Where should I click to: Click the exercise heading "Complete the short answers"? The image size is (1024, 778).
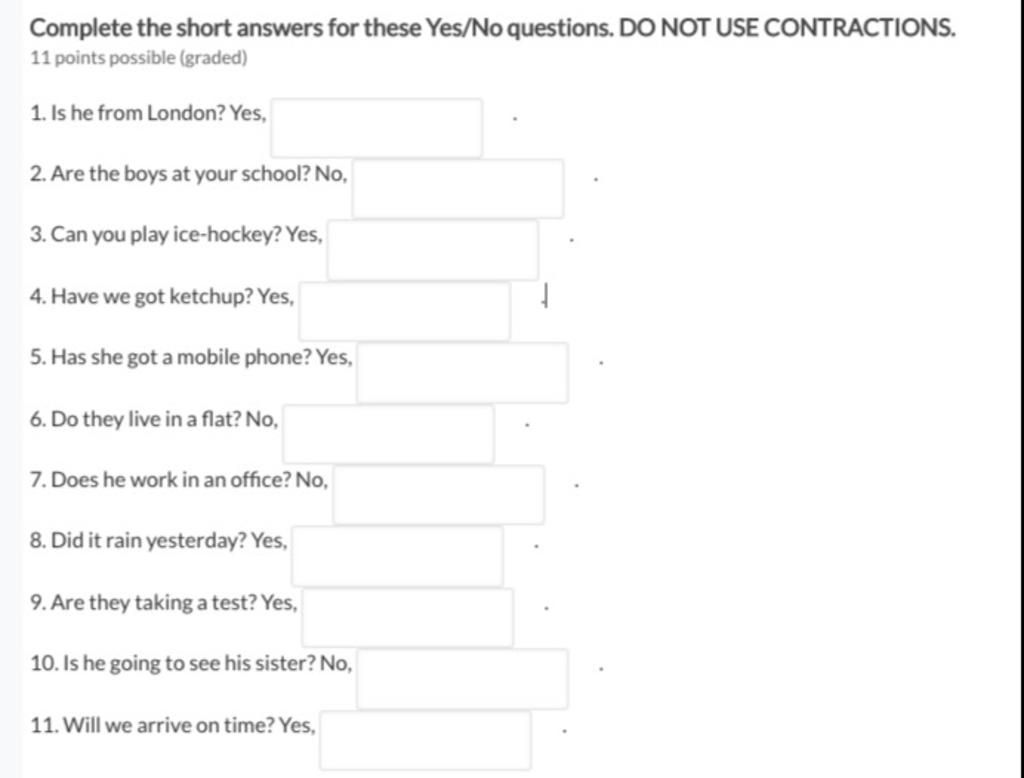pos(493,28)
